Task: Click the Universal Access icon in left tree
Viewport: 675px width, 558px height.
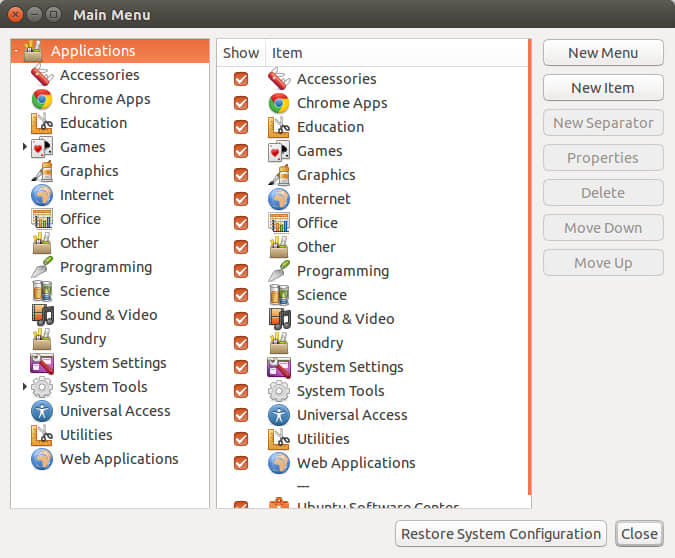Action: pos(42,411)
